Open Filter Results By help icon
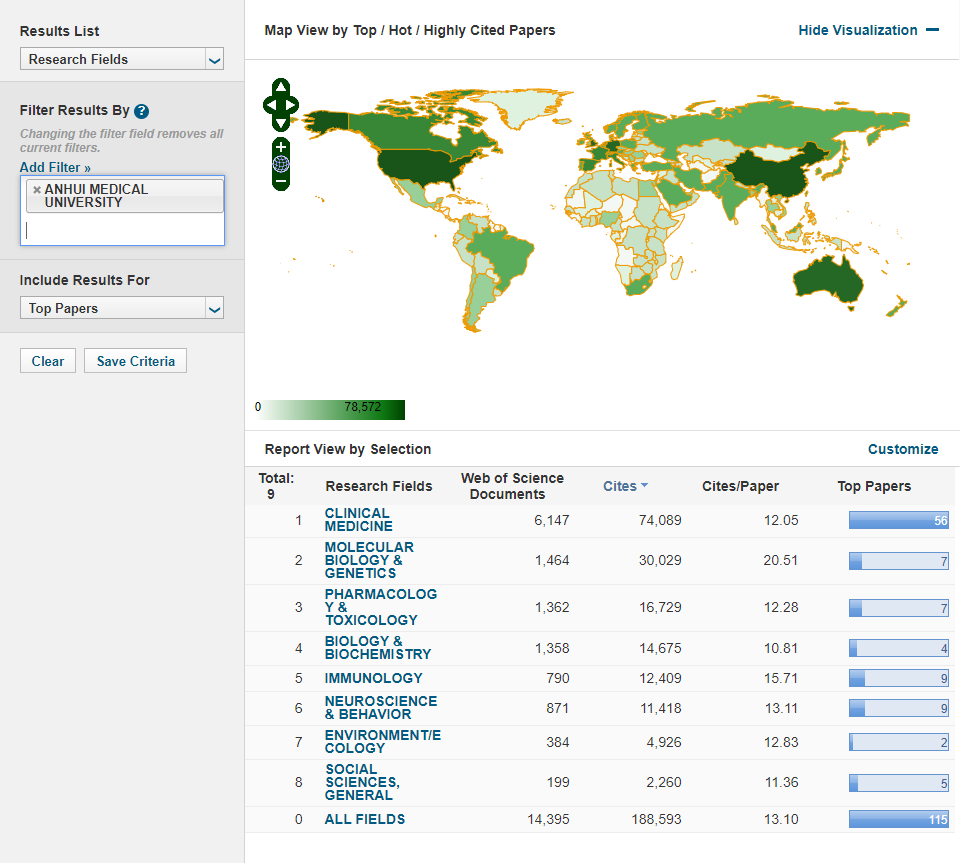The width and height of the screenshot is (960, 863). point(141,111)
